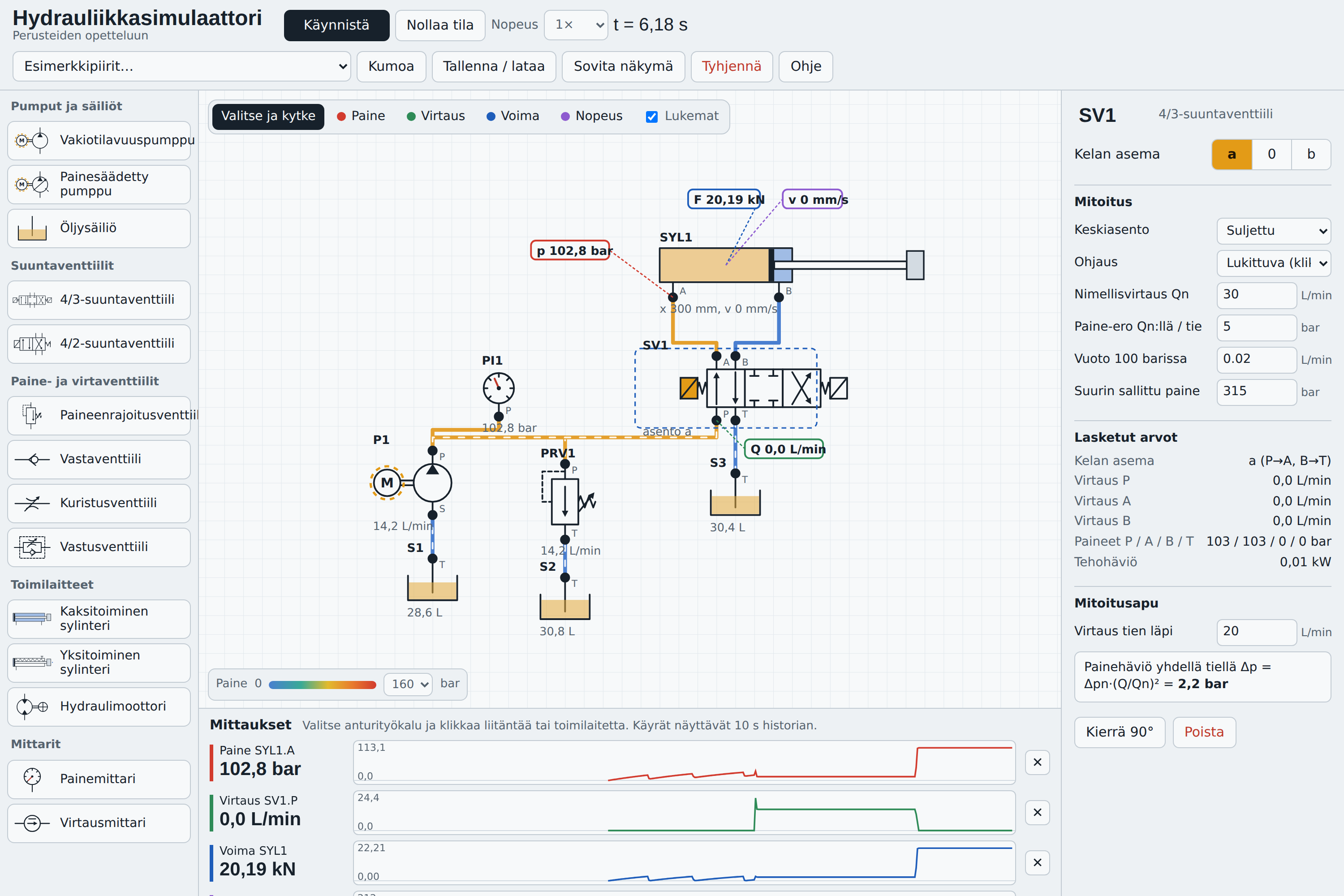The image size is (1344, 896).
Task: Click the Nollaa tila button
Action: 440,25
